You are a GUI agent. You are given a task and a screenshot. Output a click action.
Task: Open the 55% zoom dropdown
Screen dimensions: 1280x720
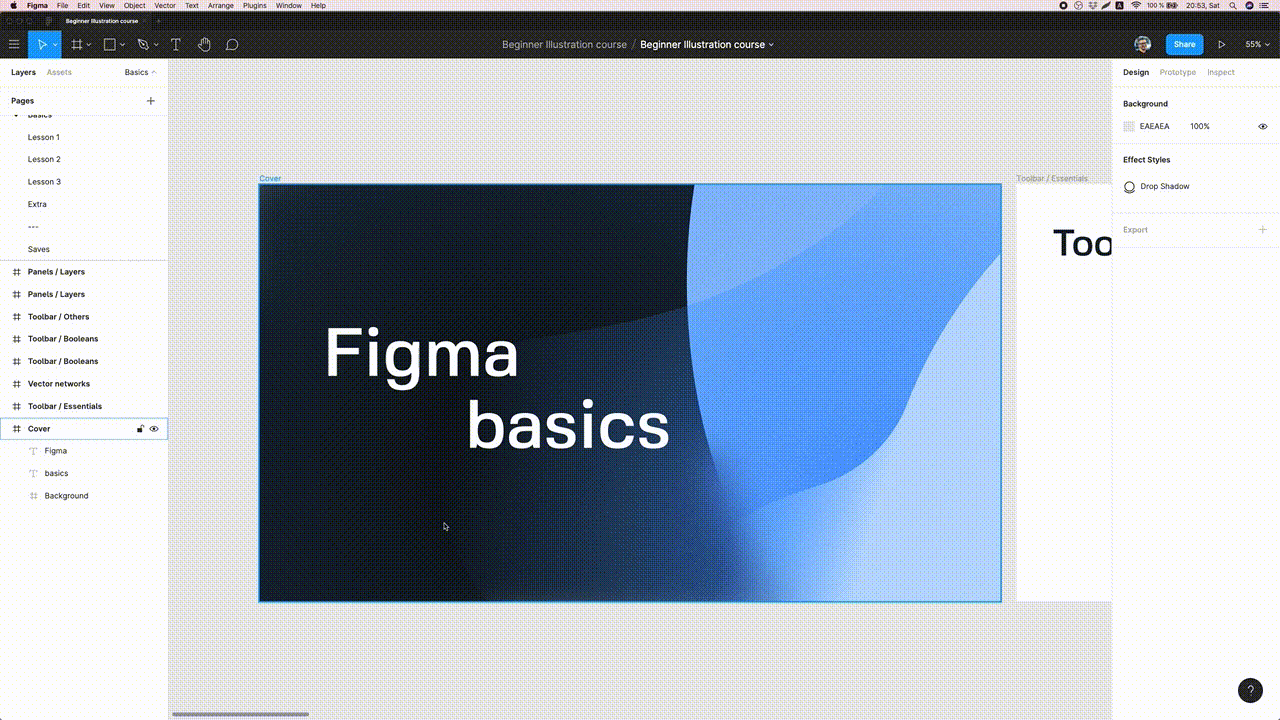point(1256,44)
